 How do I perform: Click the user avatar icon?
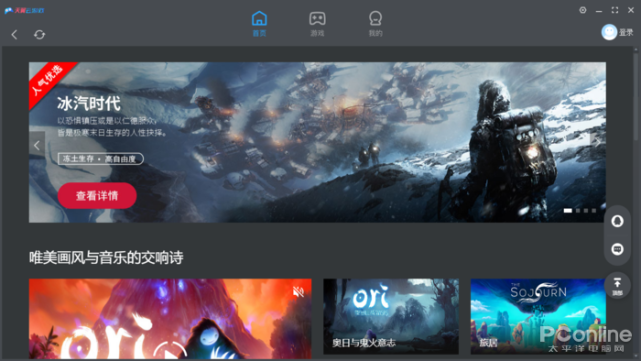(x=609, y=32)
